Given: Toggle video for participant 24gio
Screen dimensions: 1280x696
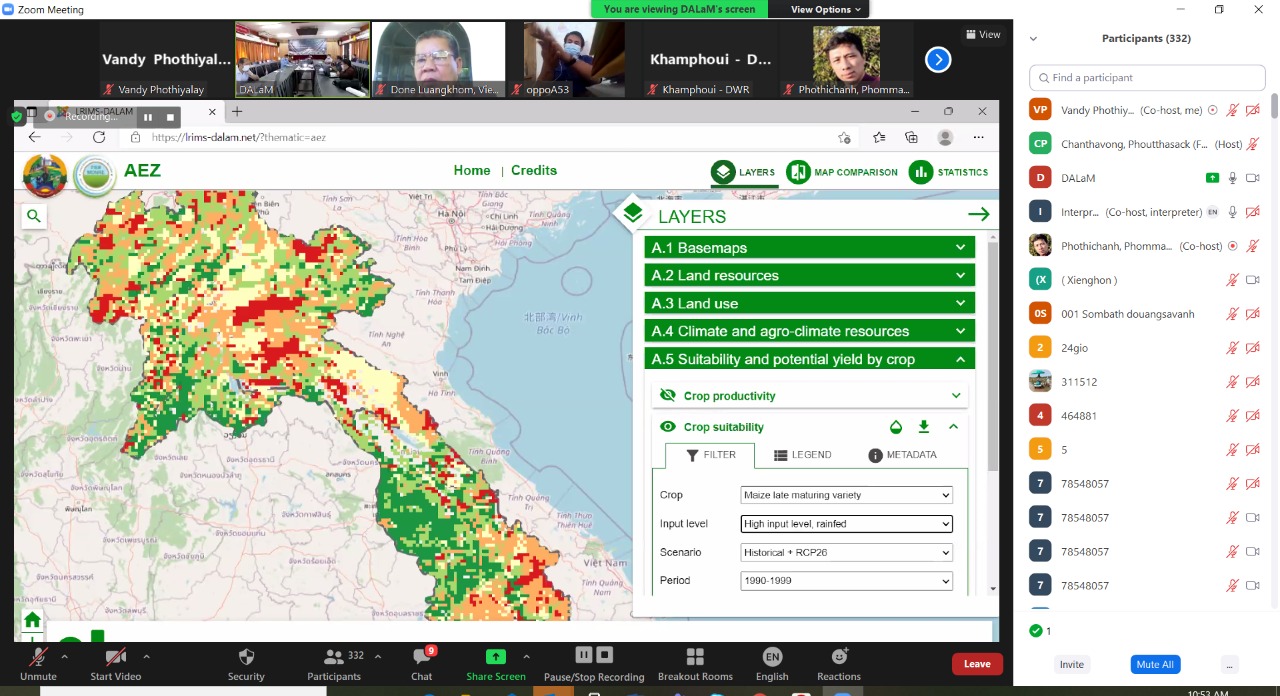Looking at the screenshot, I should point(1253,348).
